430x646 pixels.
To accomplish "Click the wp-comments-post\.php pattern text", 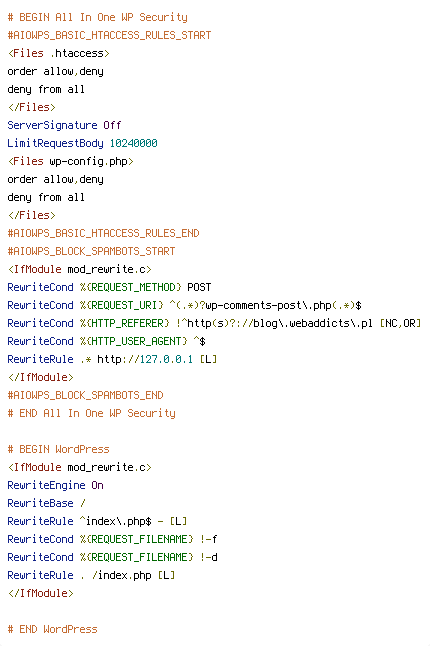I will tap(268, 305).
